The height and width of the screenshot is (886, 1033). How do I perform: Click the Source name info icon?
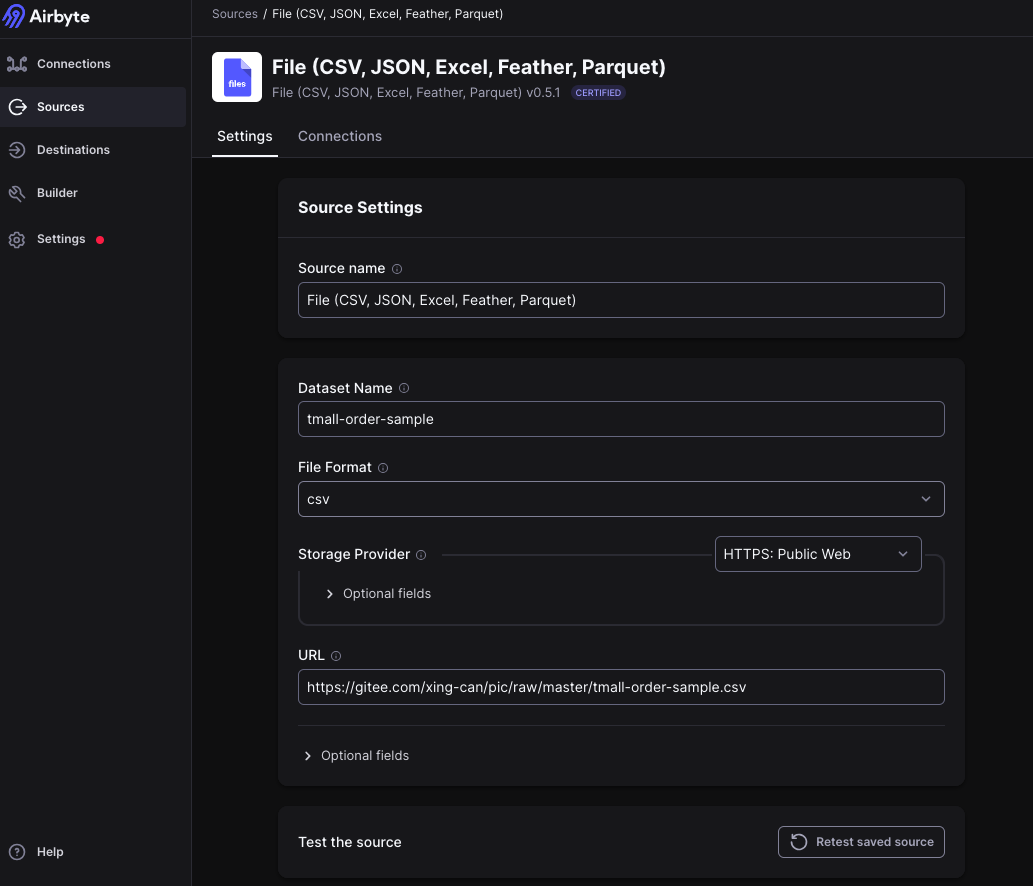click(x=397, y=269)
